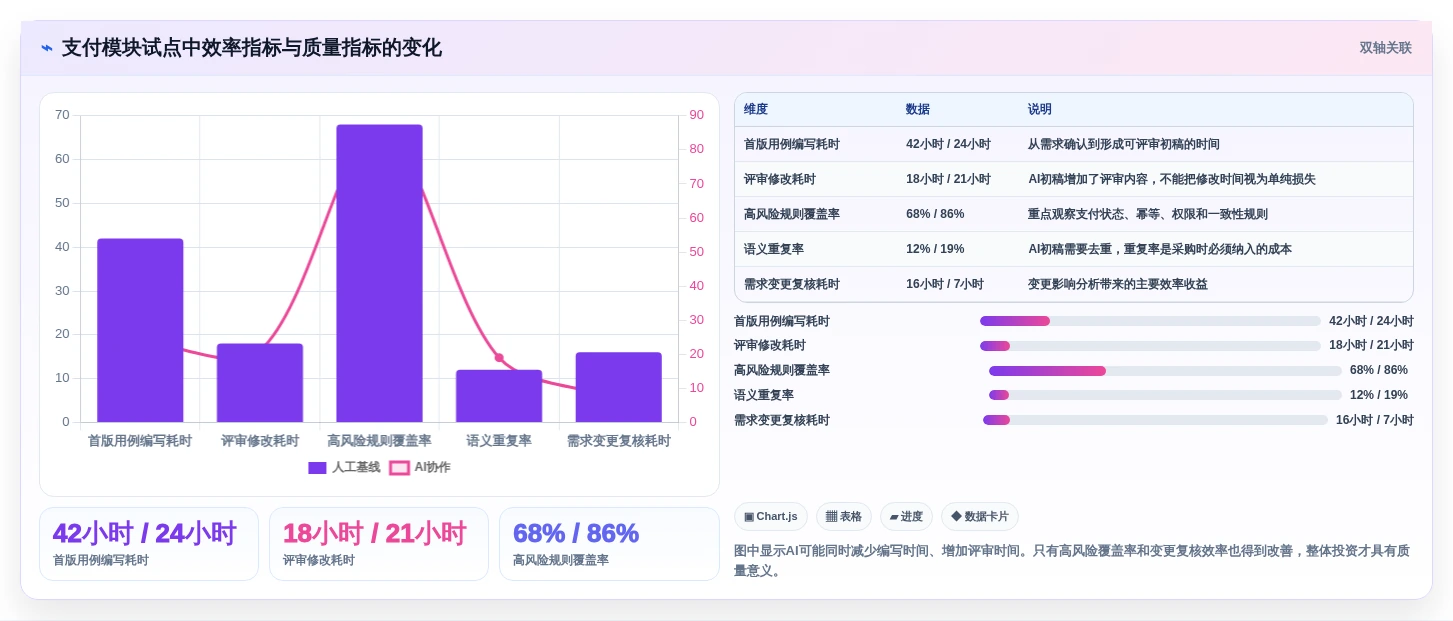Click table value 42小时 / 24小时
The width and height of the screenshot is (1453, 621).
click(x=948, y=144)
